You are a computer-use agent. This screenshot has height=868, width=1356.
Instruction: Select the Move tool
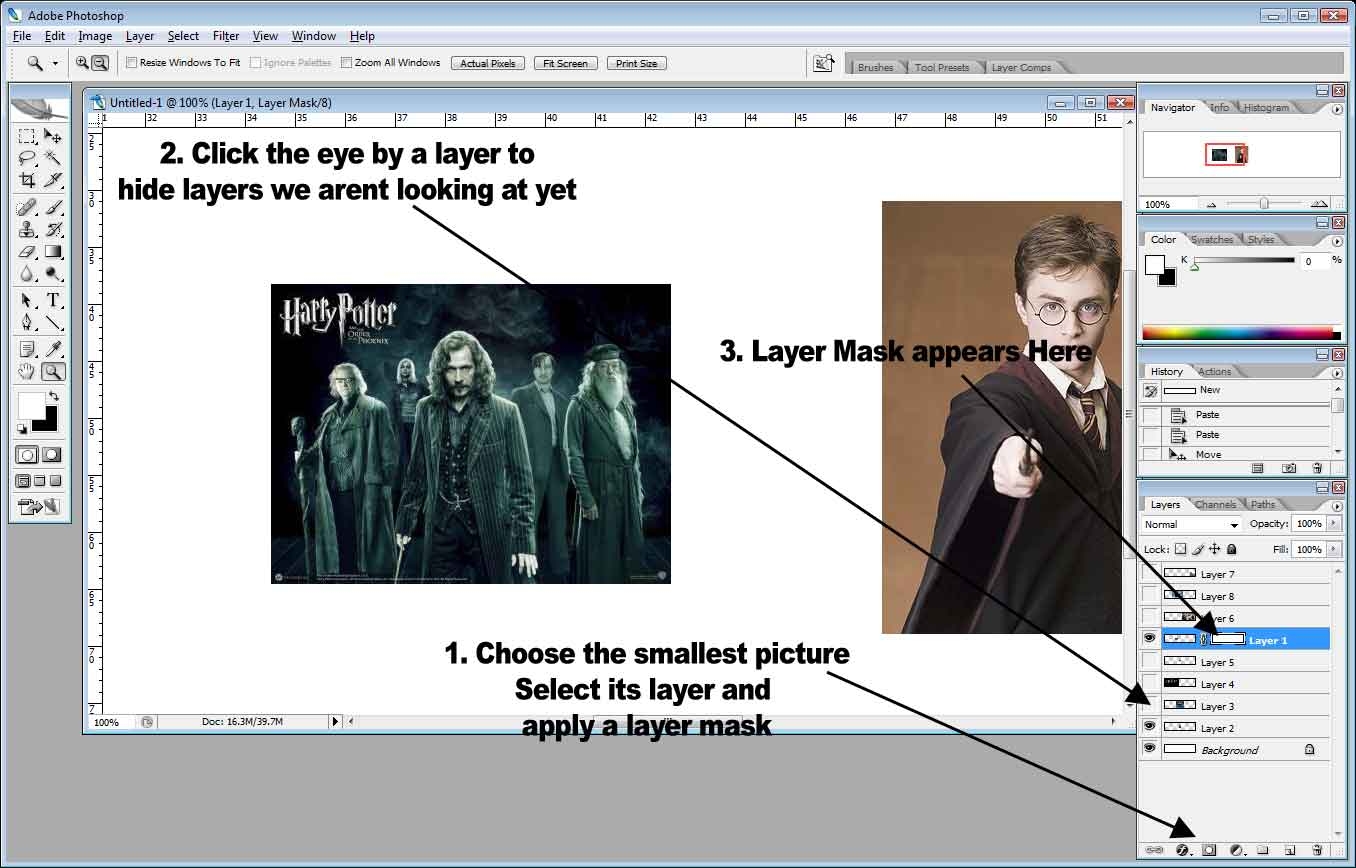click(x=53, y=136)
